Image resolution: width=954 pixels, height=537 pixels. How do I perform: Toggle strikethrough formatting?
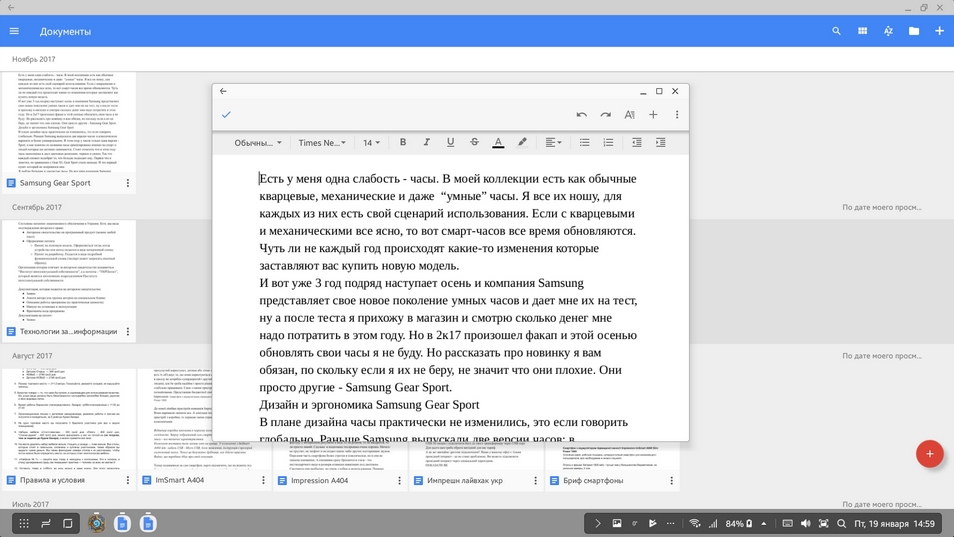pyautogui.click(x=474, y=142)
